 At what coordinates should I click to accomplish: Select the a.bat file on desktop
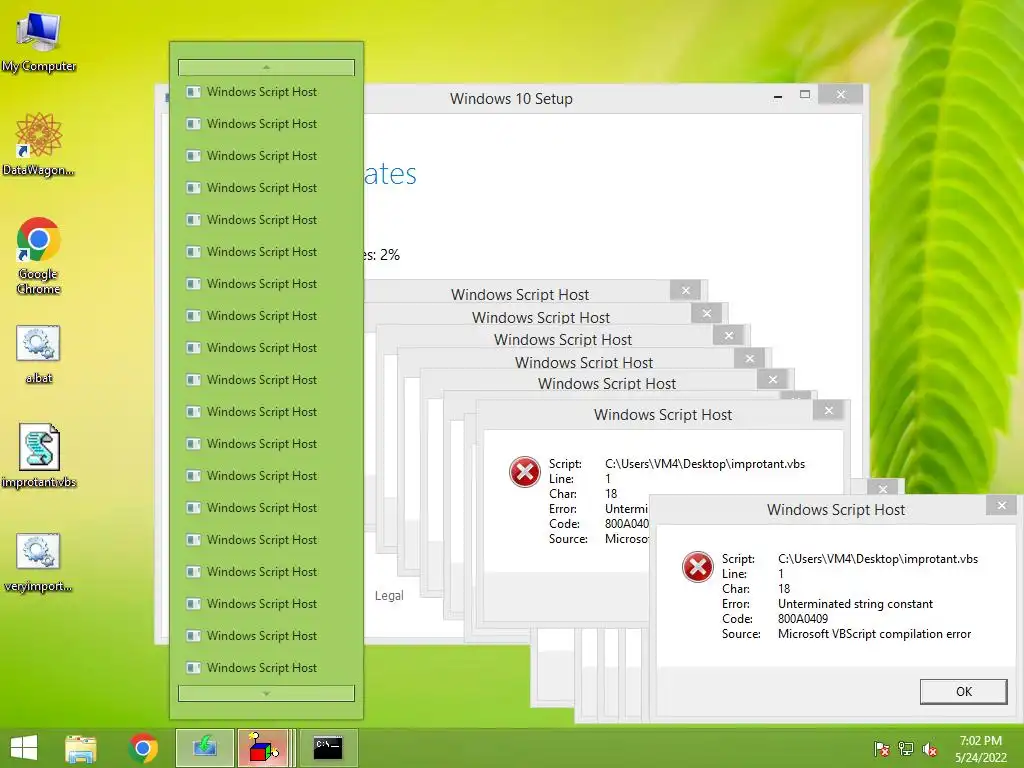click(x=39, y=355)
